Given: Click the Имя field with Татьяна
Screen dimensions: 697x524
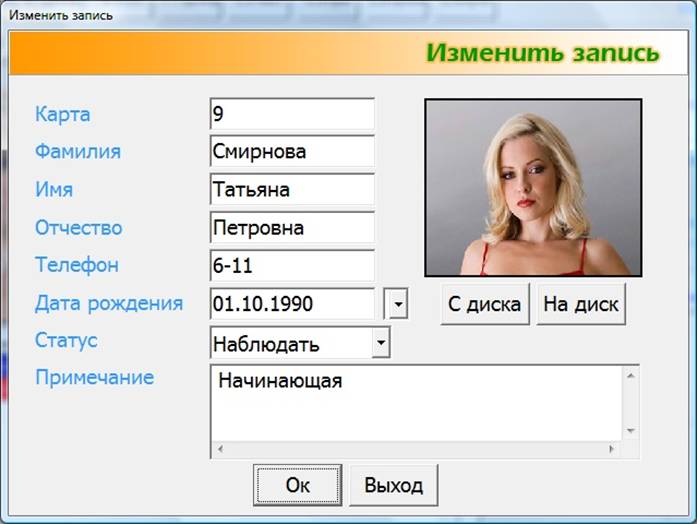Looking at the screenshot, I should tap(292, 190).
